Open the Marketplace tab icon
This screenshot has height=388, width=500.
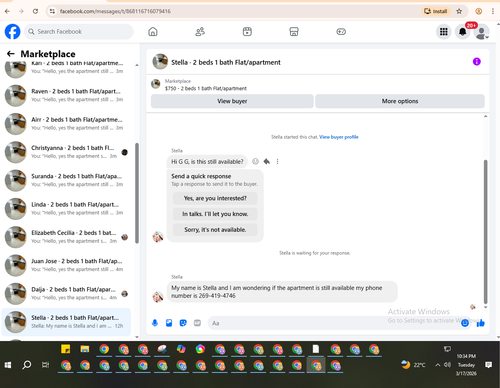294,32
